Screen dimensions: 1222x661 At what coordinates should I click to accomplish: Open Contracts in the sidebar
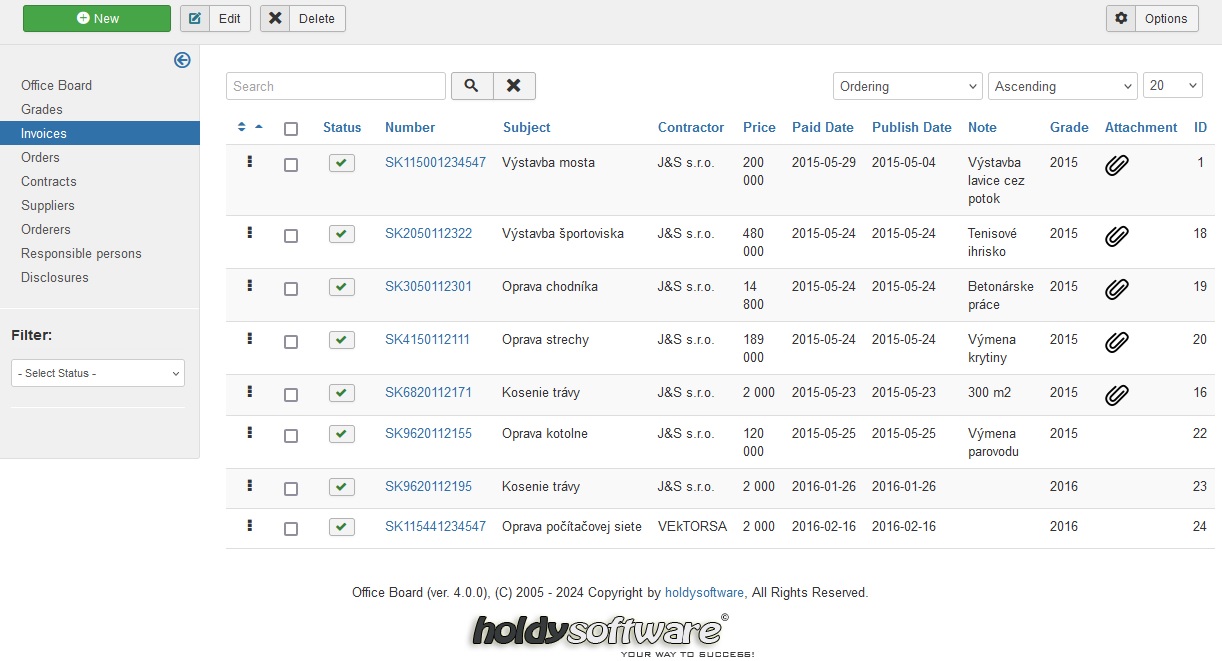click(x=49, y=181)
